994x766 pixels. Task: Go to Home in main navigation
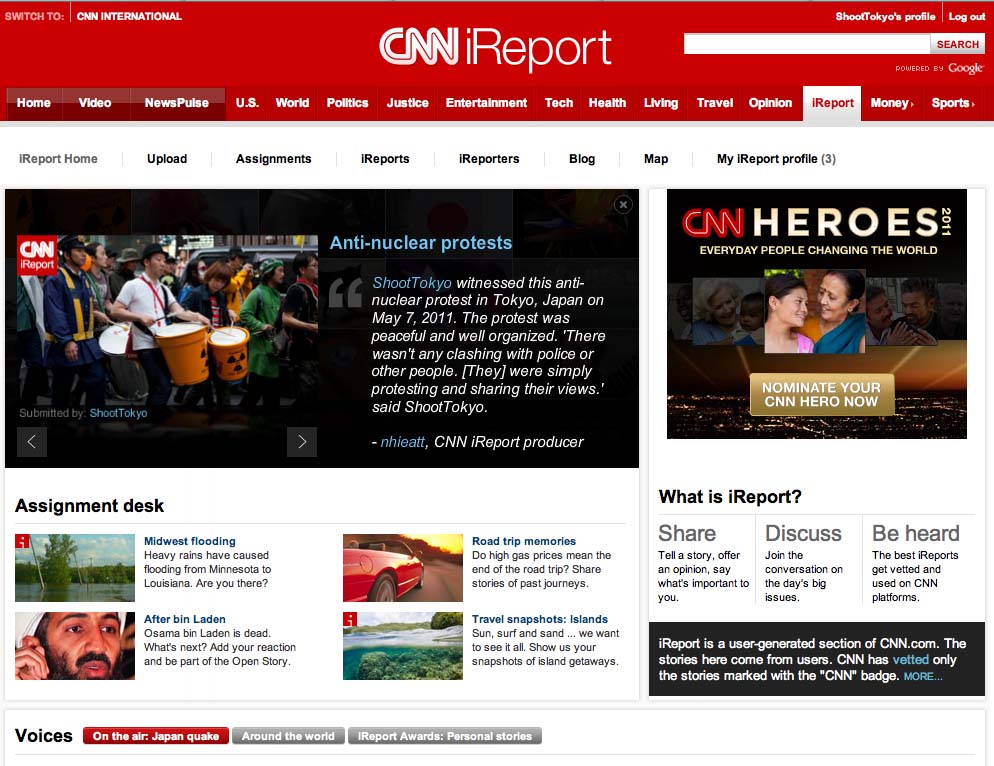[x=34, y=103]
